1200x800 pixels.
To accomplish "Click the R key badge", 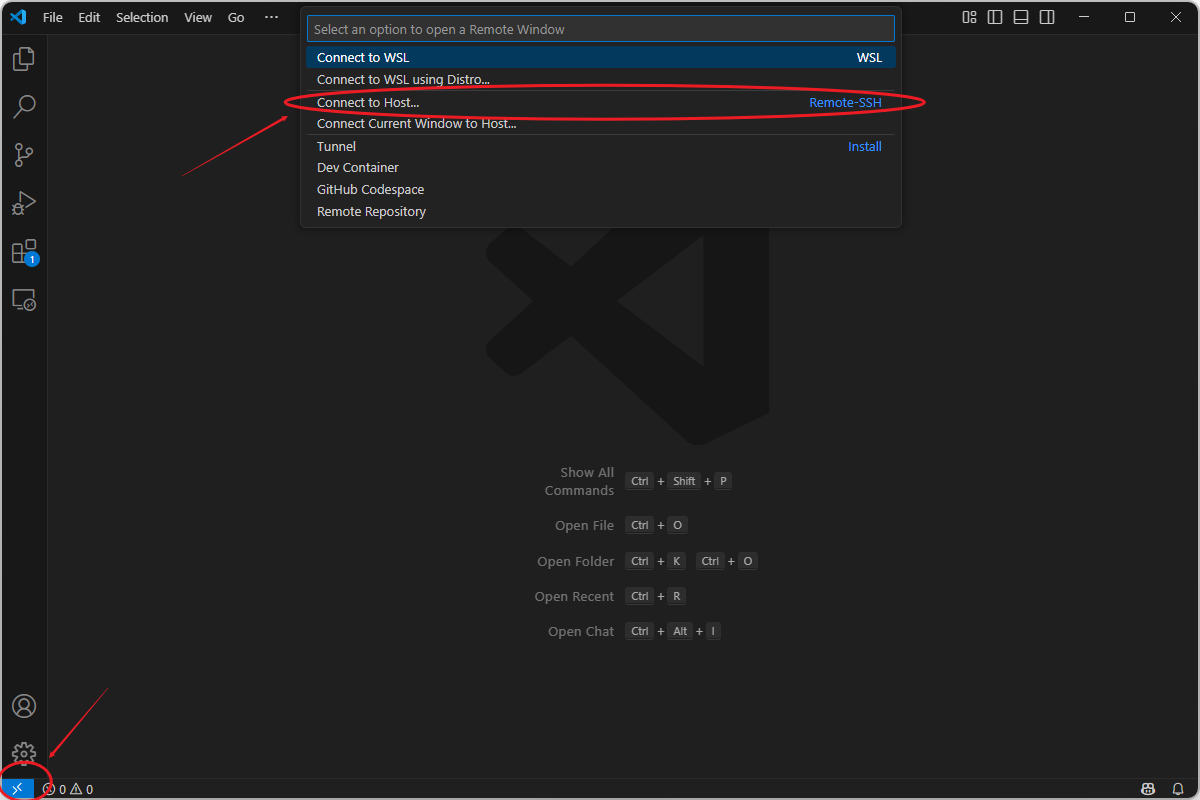I will [677, 596].
